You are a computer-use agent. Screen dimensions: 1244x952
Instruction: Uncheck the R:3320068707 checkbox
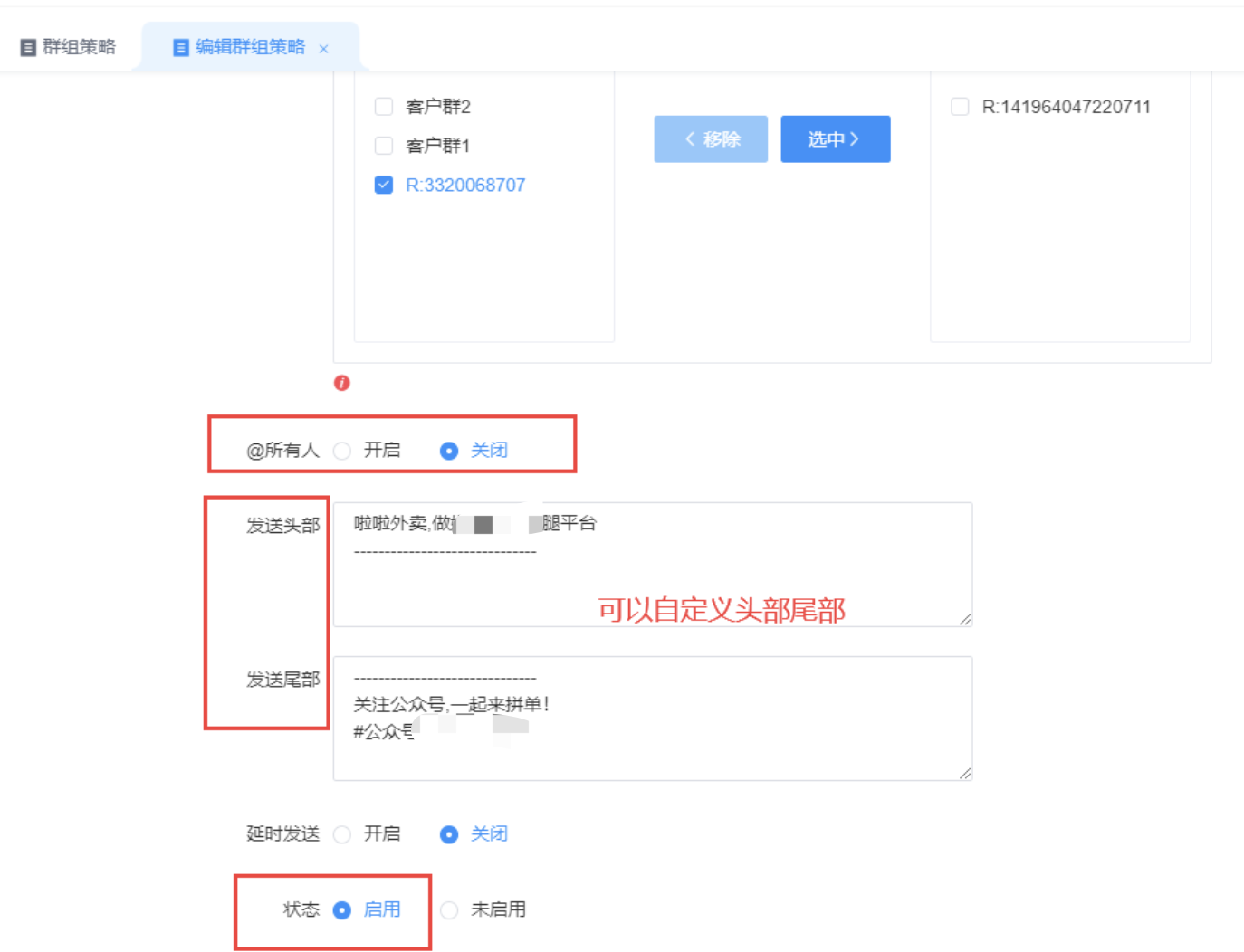click(384, 185)
